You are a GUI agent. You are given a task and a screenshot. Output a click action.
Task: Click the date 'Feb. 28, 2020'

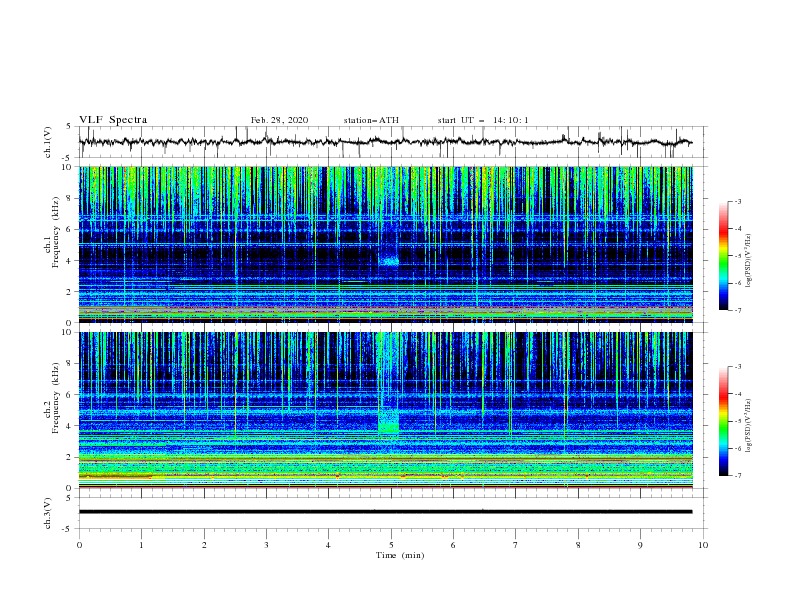(x=279, y=120)
